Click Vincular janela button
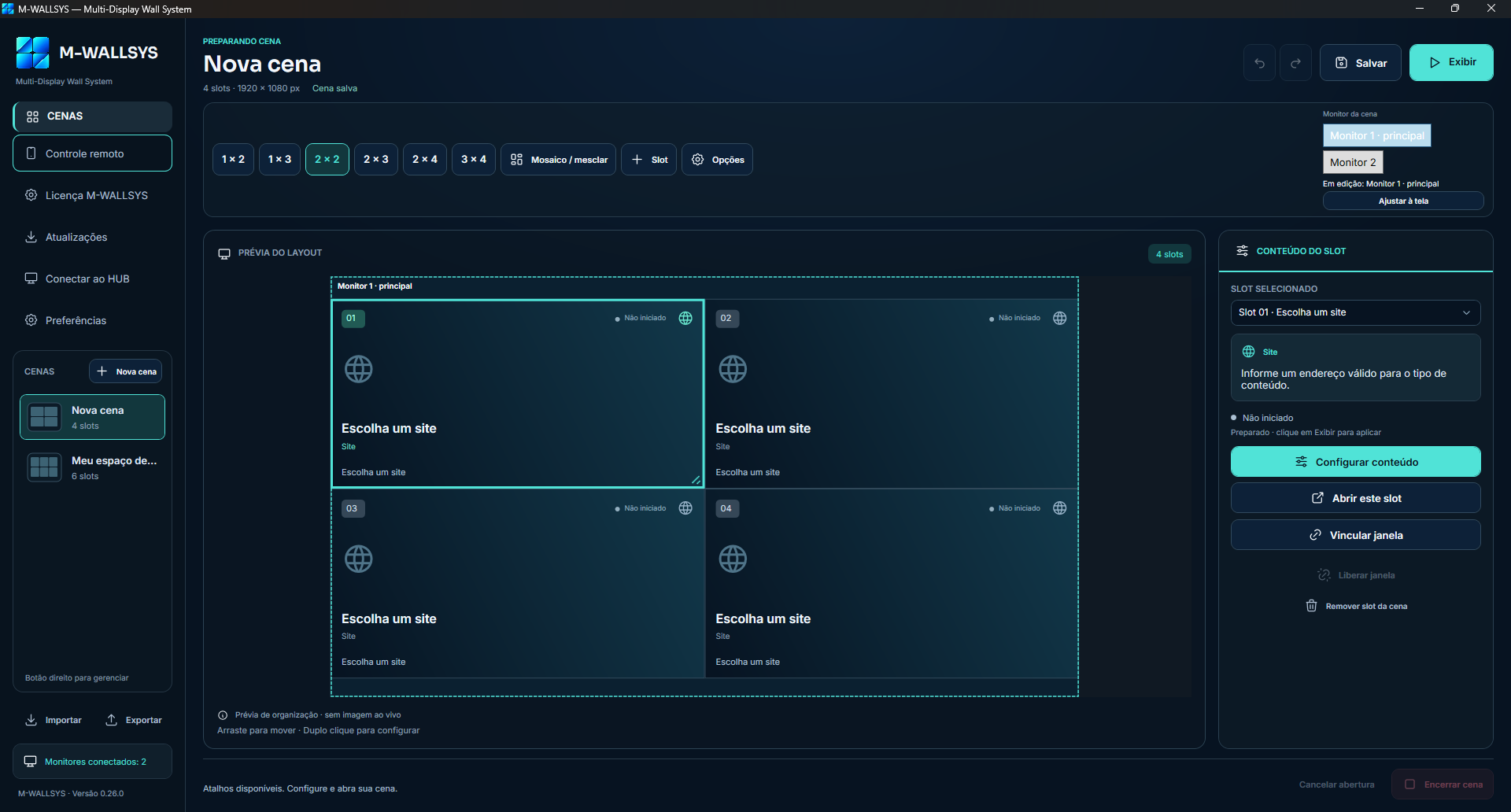Viewport: 1511px width, 812px height. coord(1355,535)
